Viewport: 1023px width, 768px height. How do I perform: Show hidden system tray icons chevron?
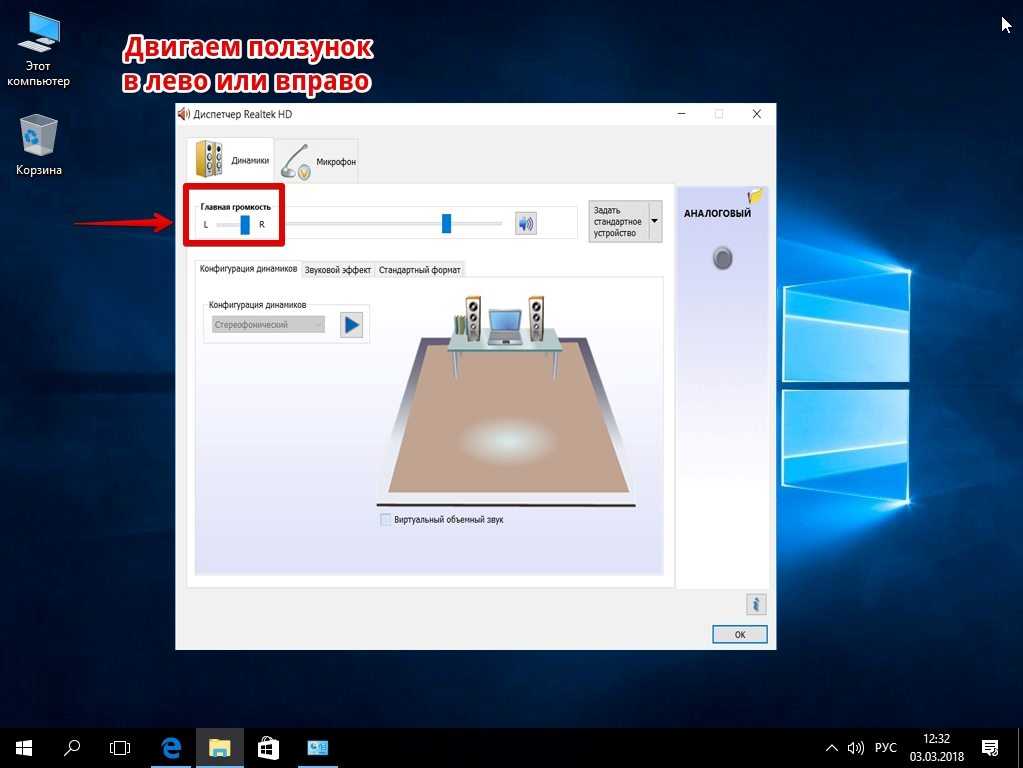point(831,747)
